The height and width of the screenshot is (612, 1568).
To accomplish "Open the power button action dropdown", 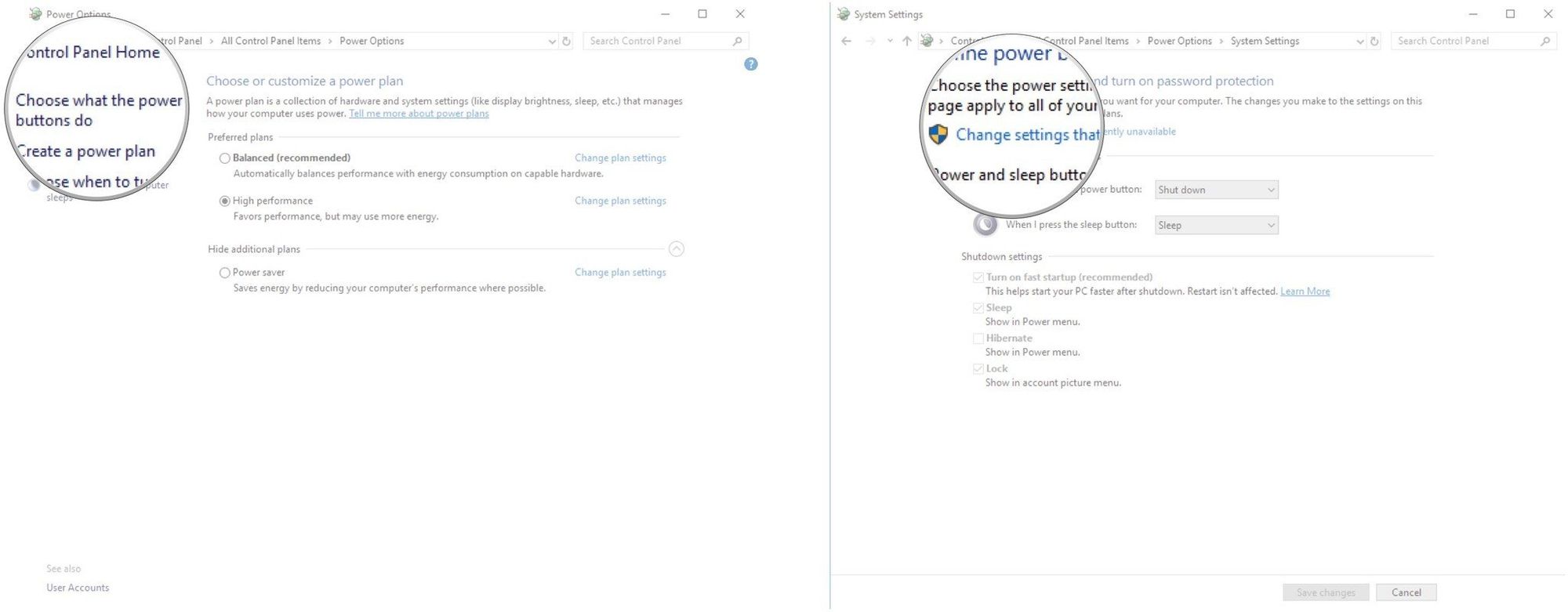I will 1216,190.
